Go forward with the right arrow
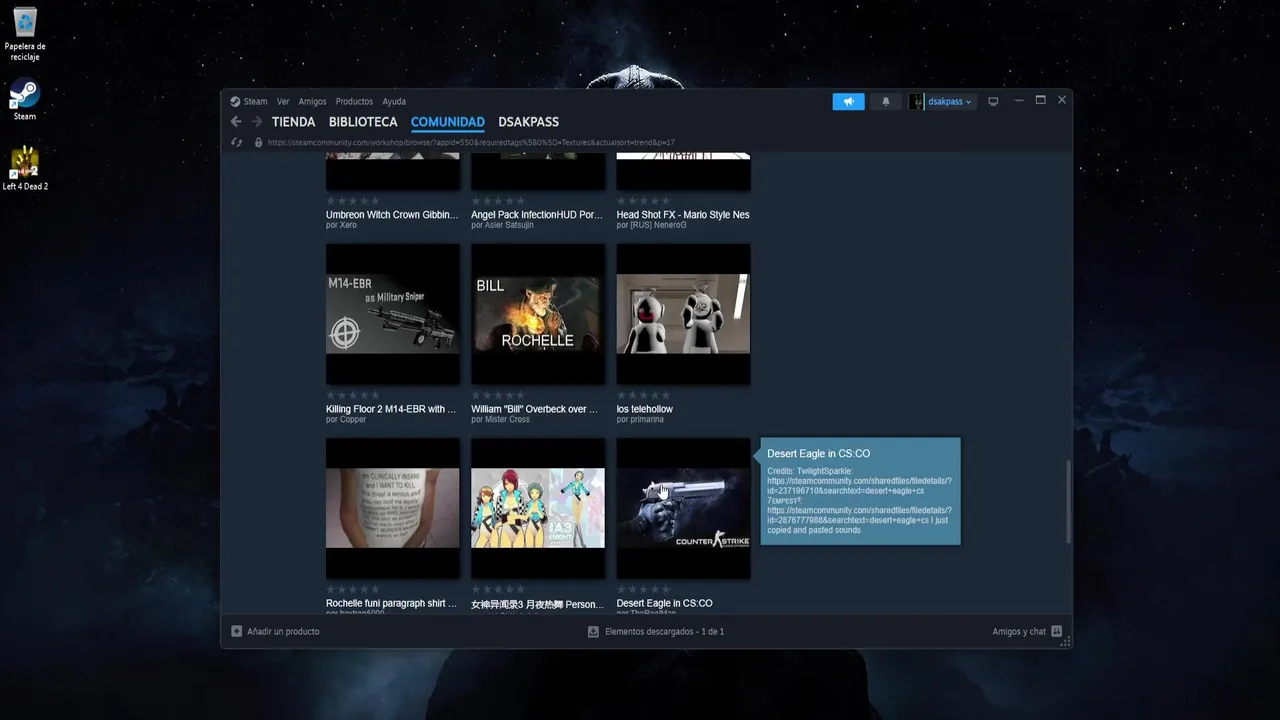Screen dimensions: 1280x720 (257, 122)
